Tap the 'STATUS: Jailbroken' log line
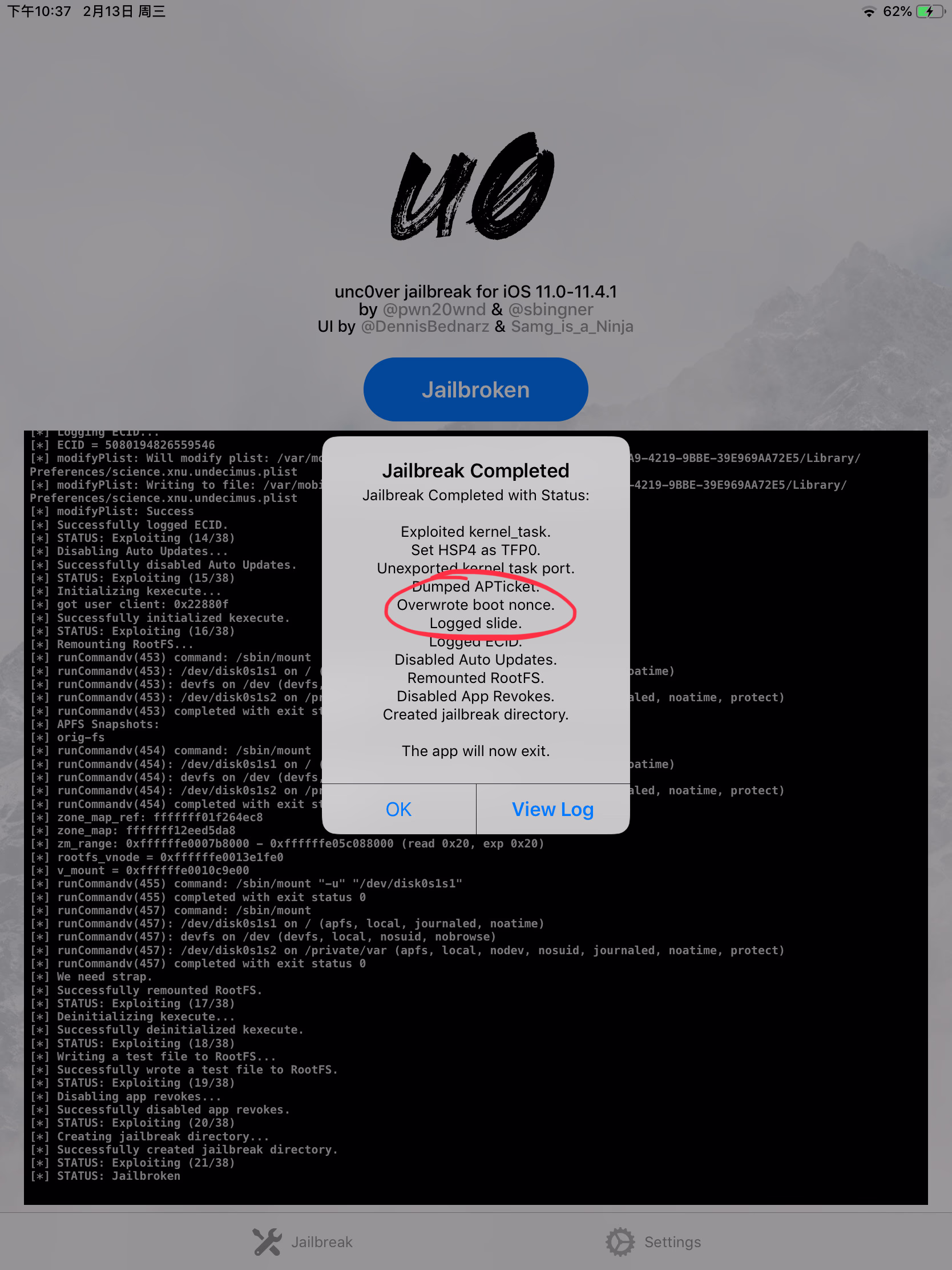The width and height of the screenshot is (952, 1270). (118, 1176)
